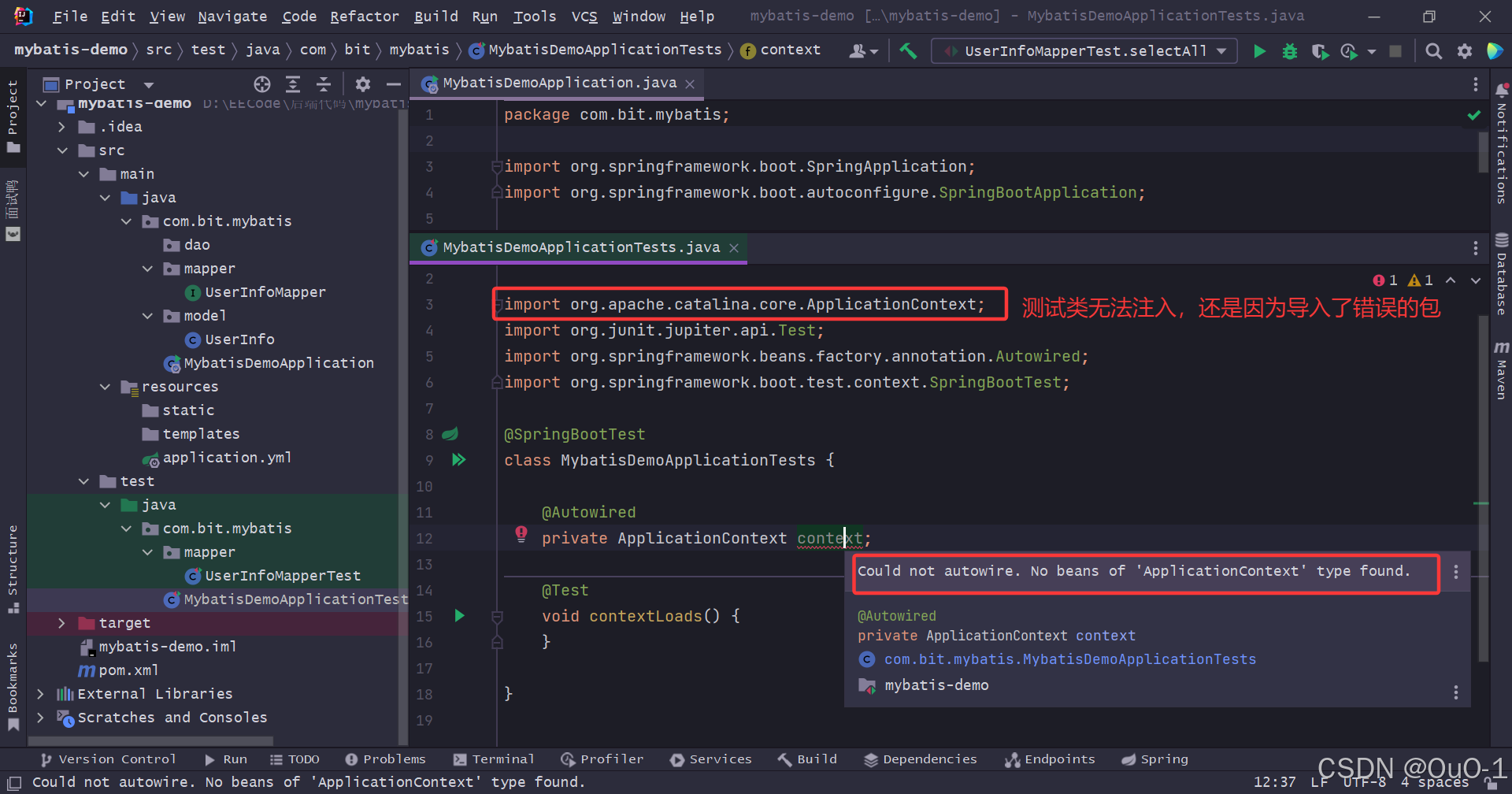Screen dimensions: 1512x794
Task: Open lower editor tab options kebab
Action: click(x=1475, y=248)
